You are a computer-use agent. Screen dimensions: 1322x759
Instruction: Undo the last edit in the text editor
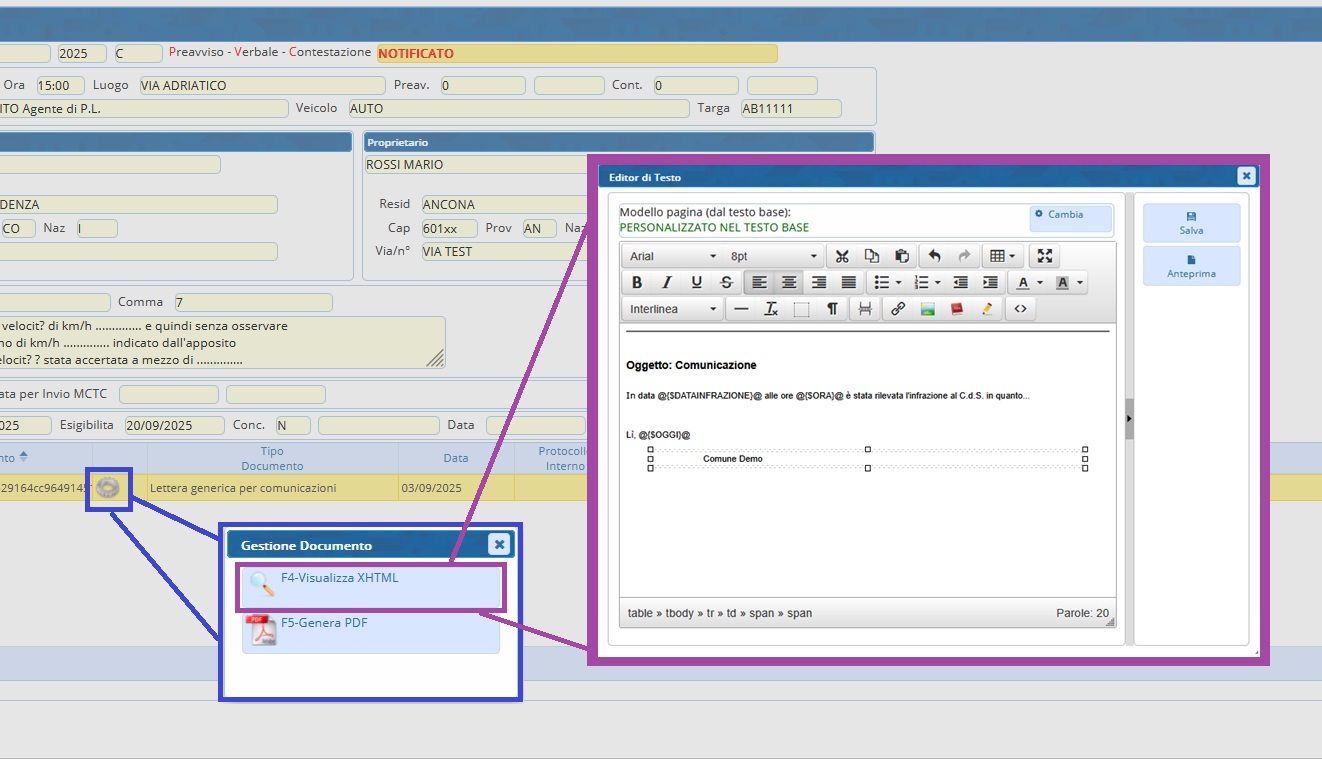tap(935, 256)
